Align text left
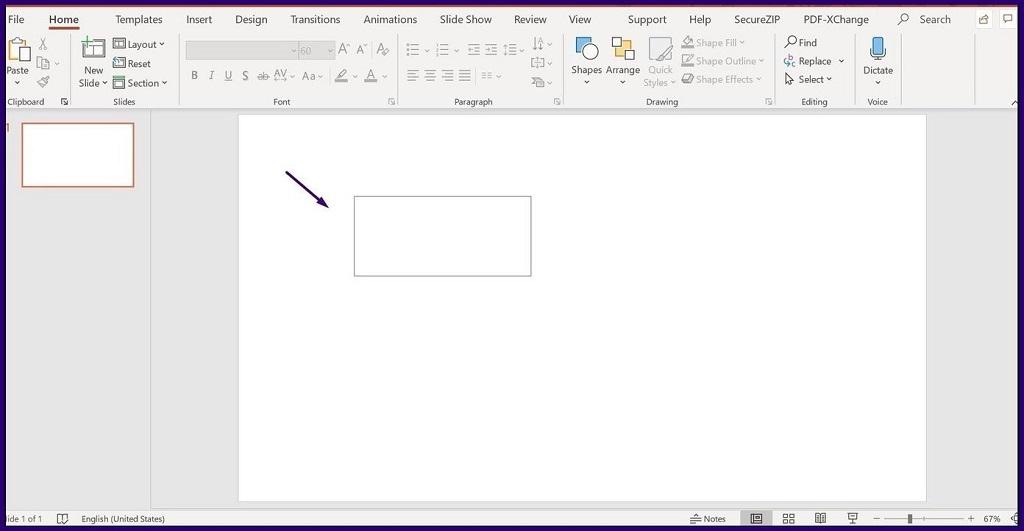1024x531 pixels. pos(413,76)
